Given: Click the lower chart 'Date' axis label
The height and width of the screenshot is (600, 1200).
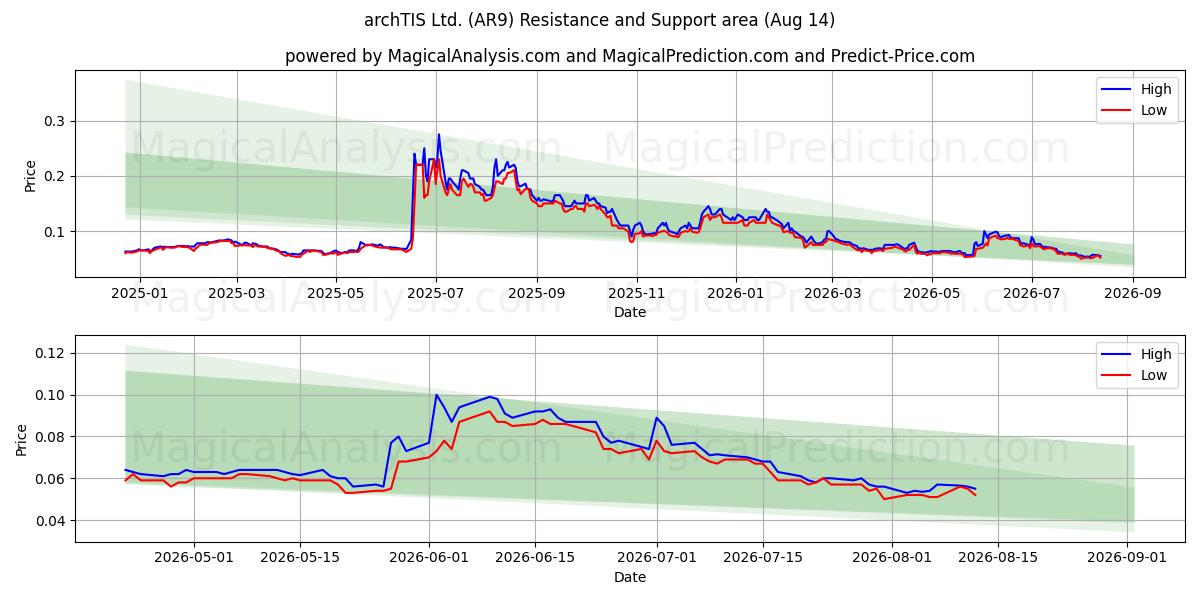Looking at the screenshot, I should tap(630, 577).
